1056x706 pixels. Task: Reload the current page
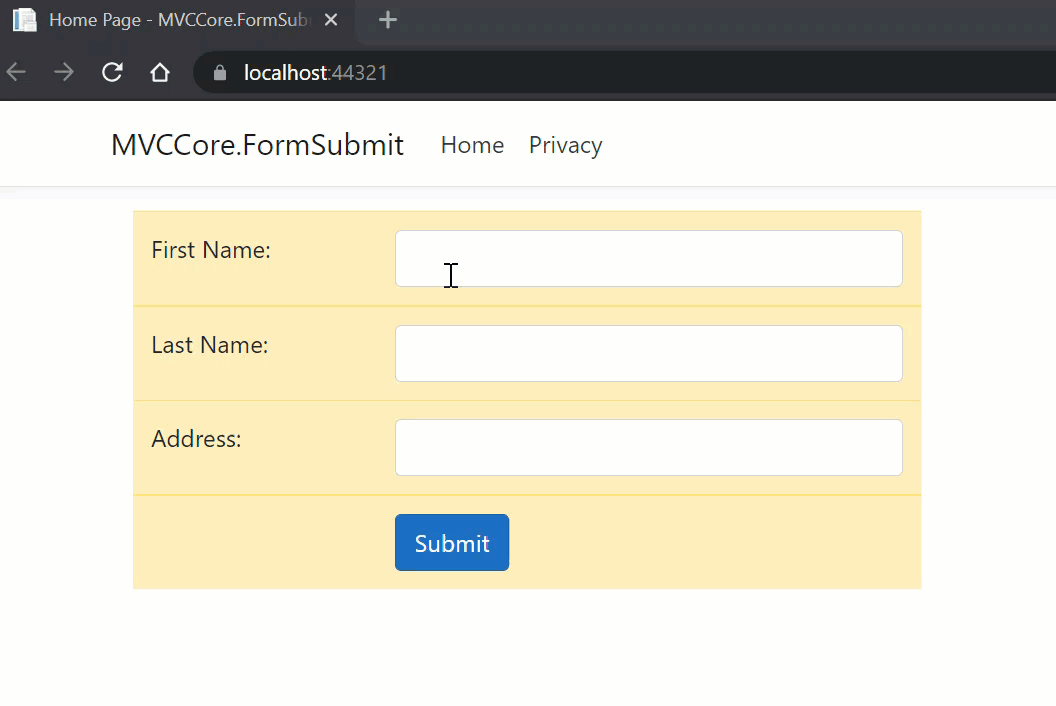[111, 71]
